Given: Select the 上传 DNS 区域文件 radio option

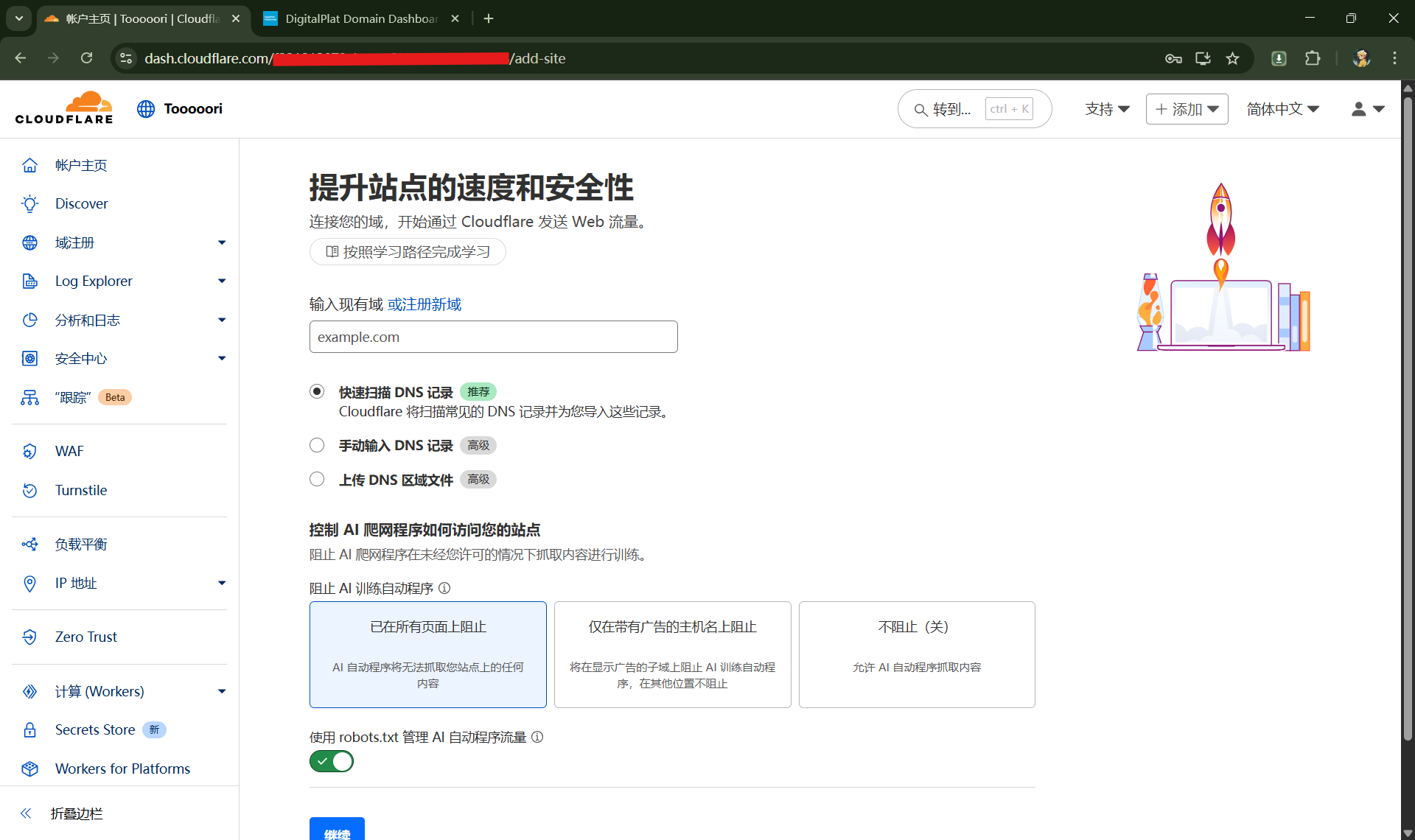Looking at the screenshot, I should pyautogui.click(x=317, y=479).
